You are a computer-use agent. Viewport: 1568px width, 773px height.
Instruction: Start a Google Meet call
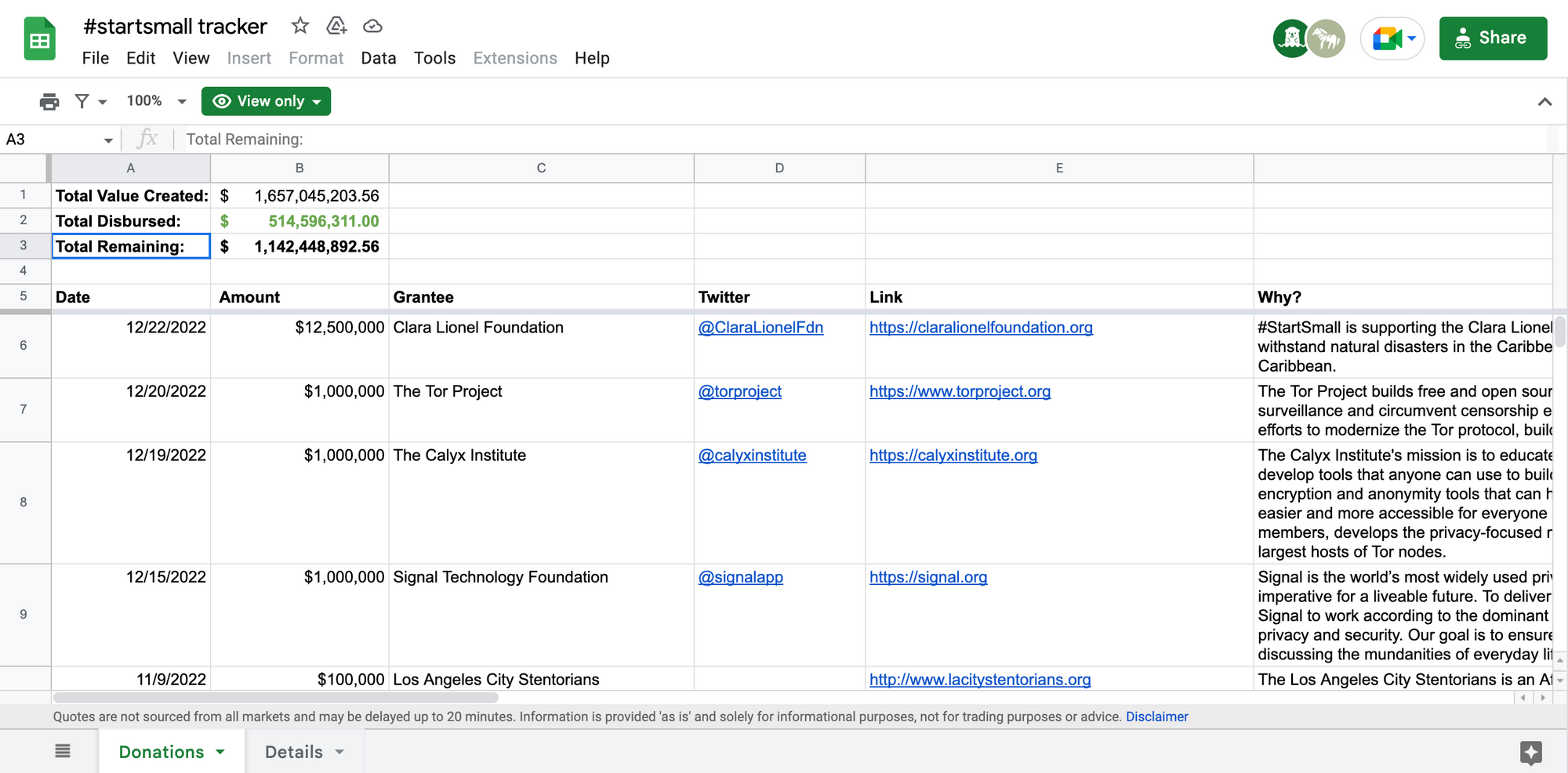[1386, 38]
